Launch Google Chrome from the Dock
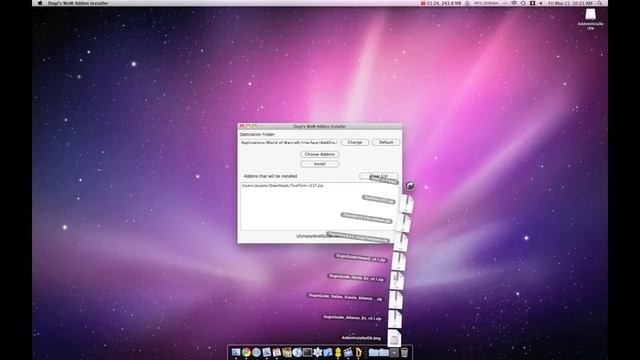This screenshot has width=640, height=360. pyautogui.click(x=246, y=352)
